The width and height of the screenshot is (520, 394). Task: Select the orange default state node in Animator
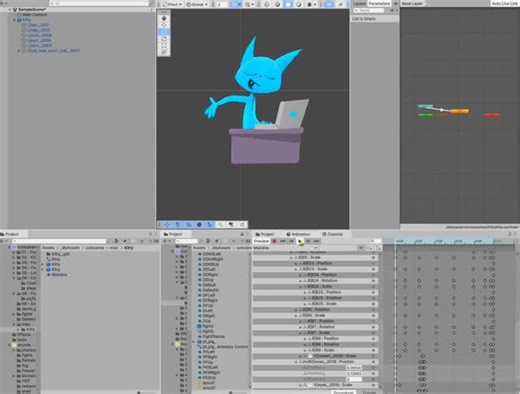(x=460, y=111)
